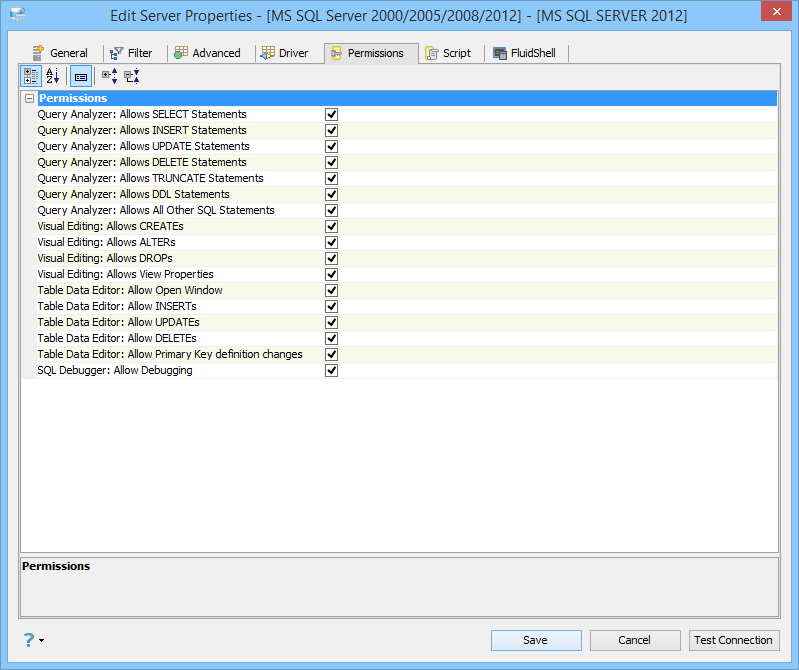The width and height of the screenshot is (799, 670).
Task: Click the Test Connection button
Action: point(734,640)
